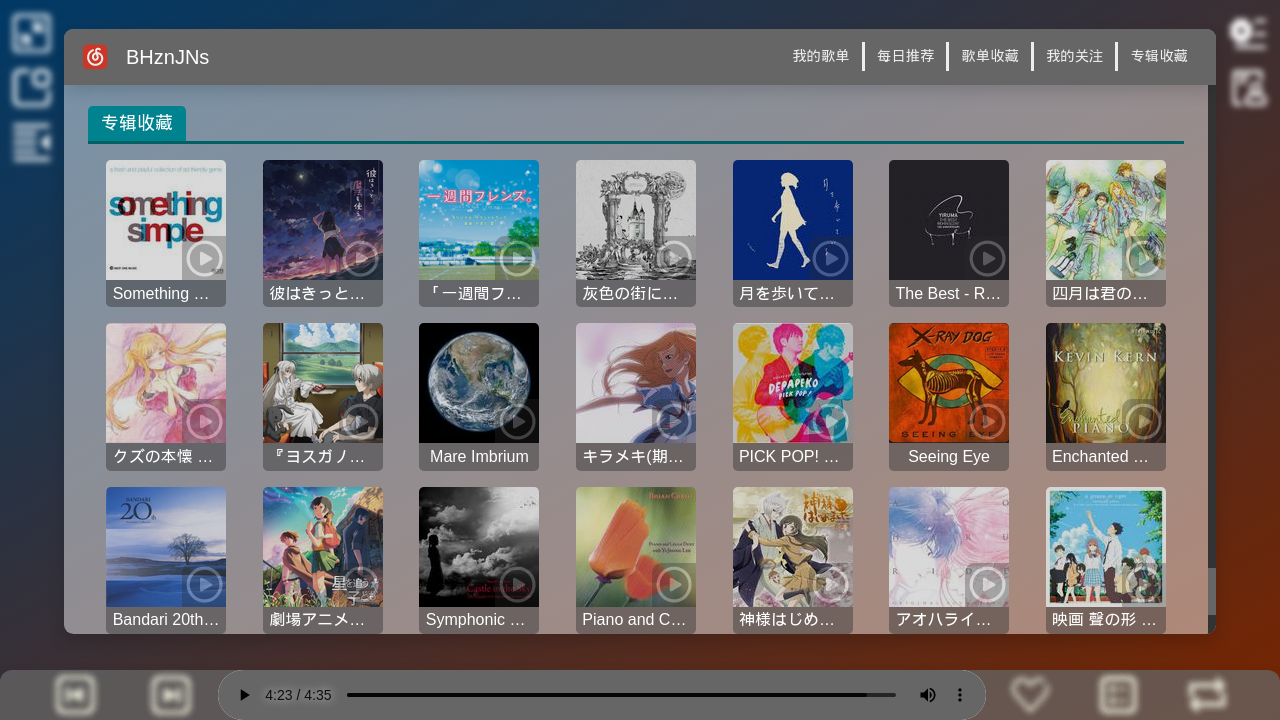Toggle the repeat loop mode button
Image resolution: width=1280 pixels, height=720 pixels.
[x=1208, y=695]
